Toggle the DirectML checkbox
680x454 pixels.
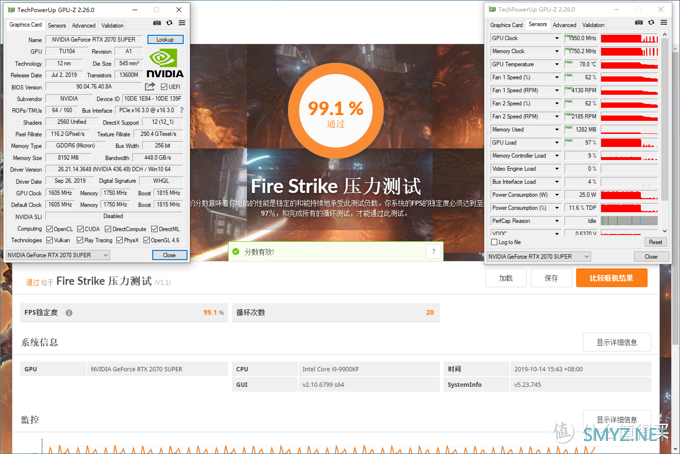click(154, 229)
